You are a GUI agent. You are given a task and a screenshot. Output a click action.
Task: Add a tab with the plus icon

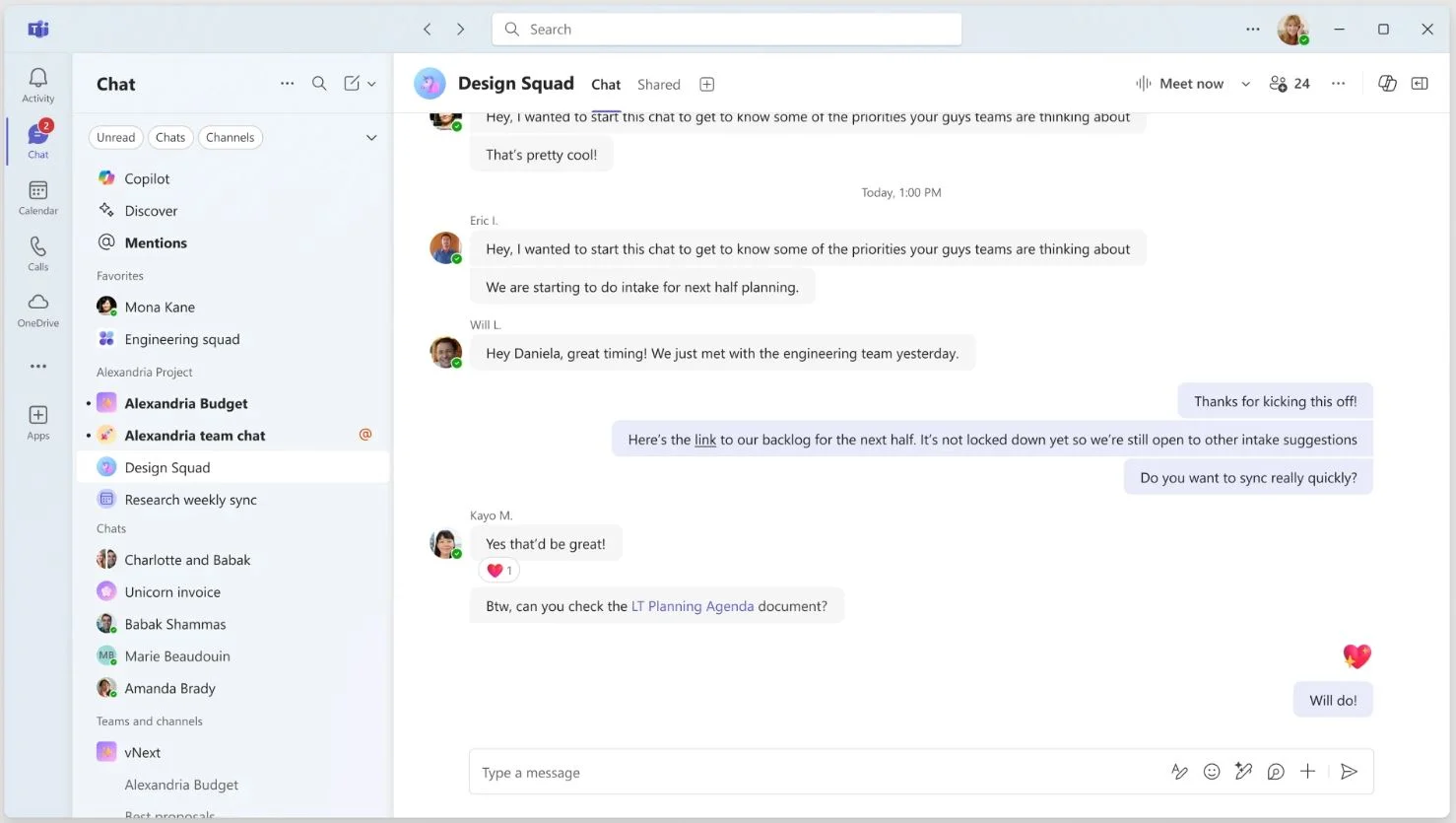[706, 85]
